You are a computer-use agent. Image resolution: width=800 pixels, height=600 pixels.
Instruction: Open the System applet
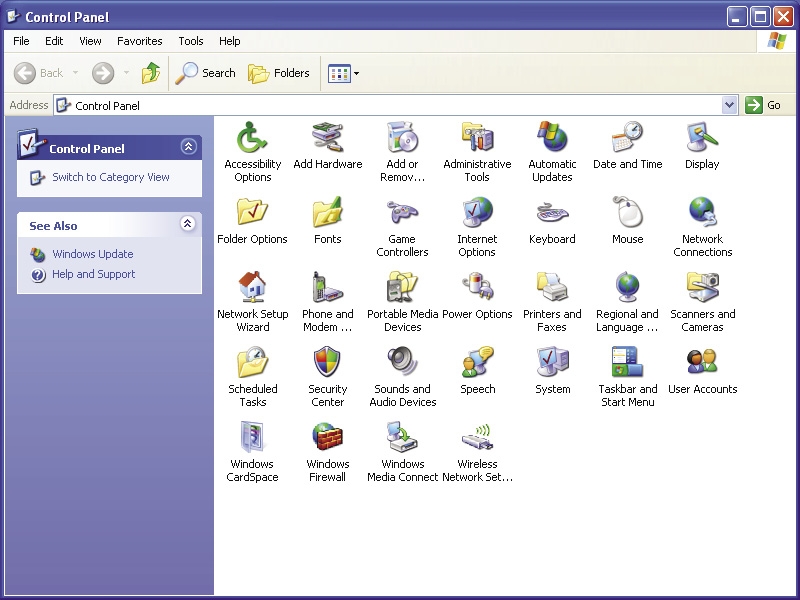point(552,363)
